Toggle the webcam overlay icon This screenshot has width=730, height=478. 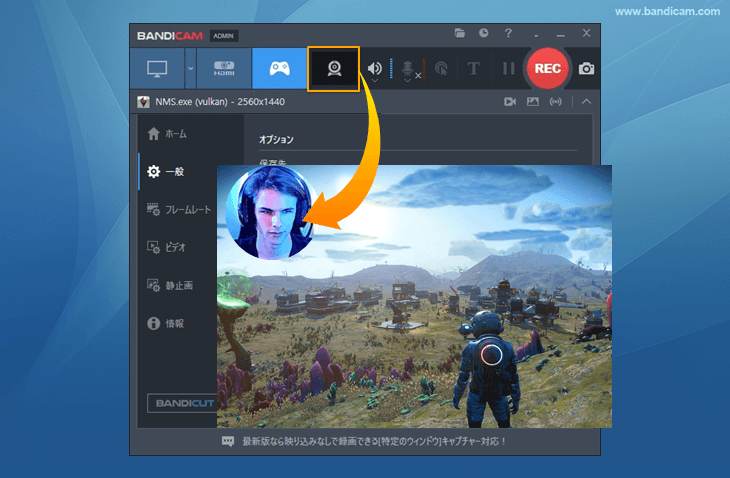[x=334, y=68]
